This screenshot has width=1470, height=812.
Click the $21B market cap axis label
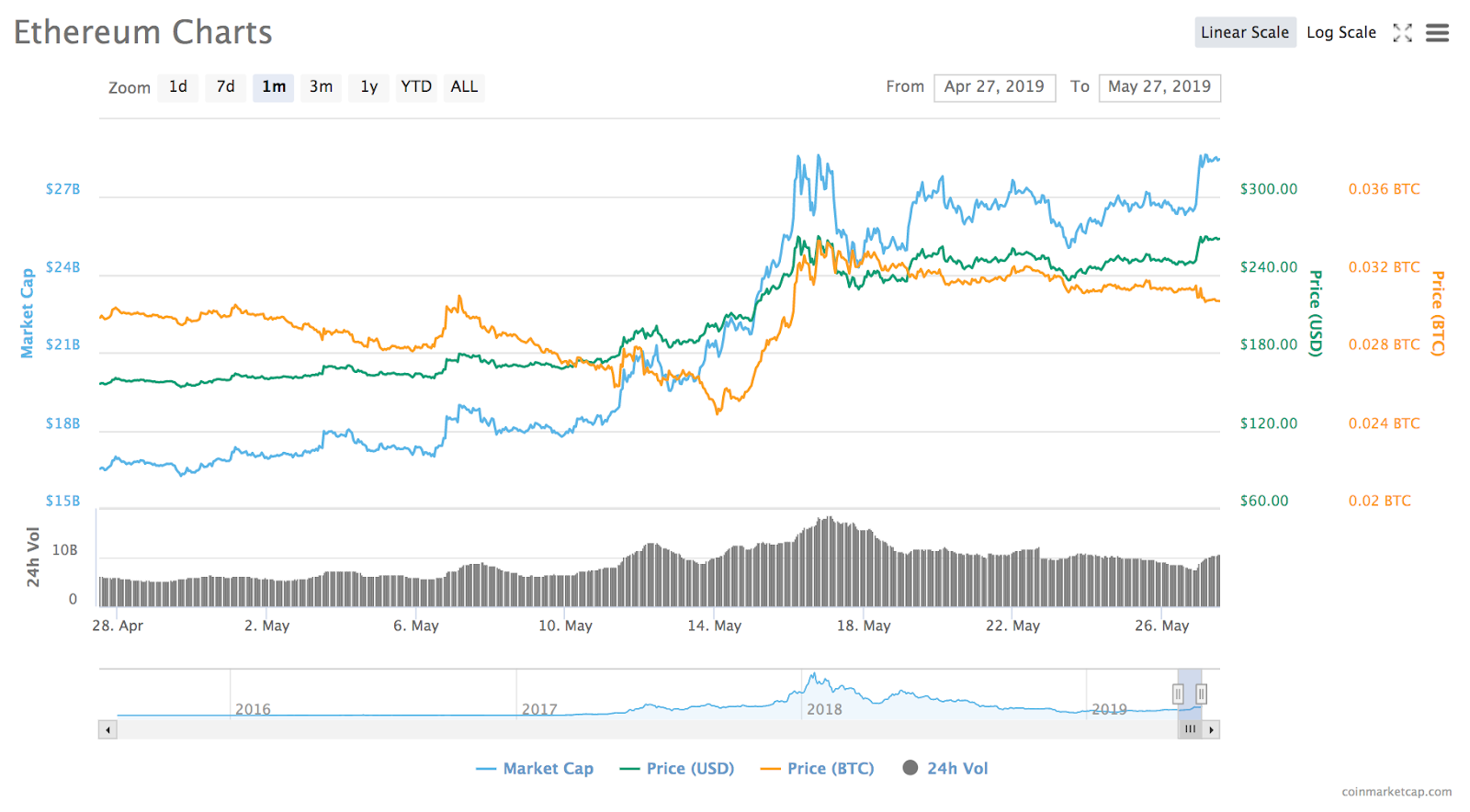coord(63,344)
